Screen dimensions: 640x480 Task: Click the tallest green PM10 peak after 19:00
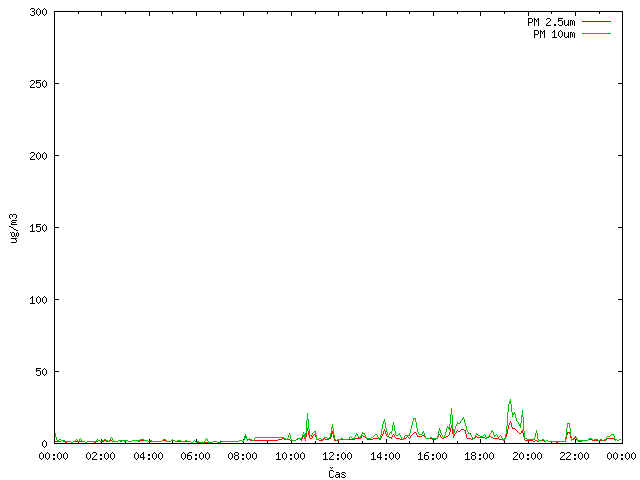pos(510,400)
